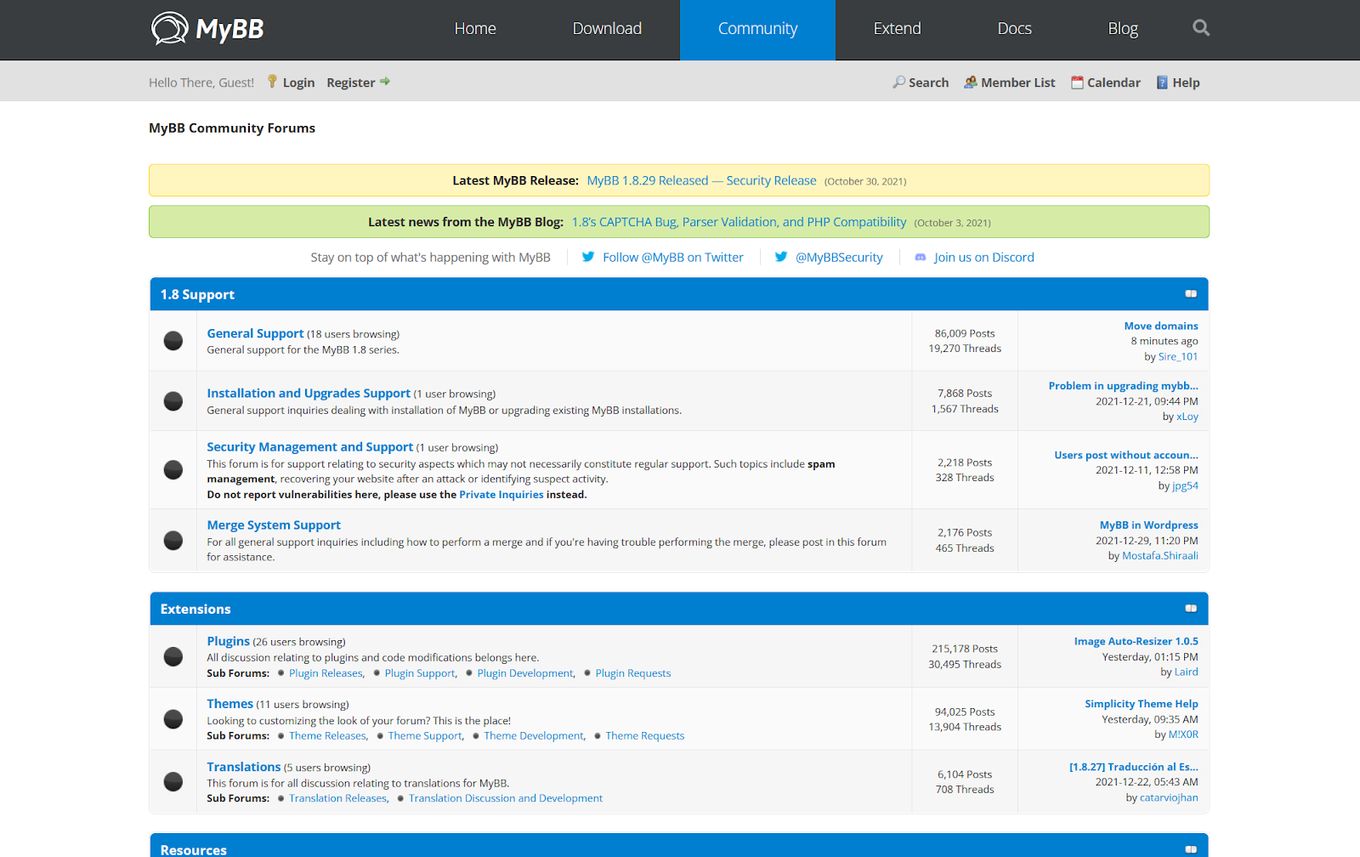Open the Plugin Support sub forum
Image resolution: width=1360 pixels, height=857 pixels.
pos(420,673)
